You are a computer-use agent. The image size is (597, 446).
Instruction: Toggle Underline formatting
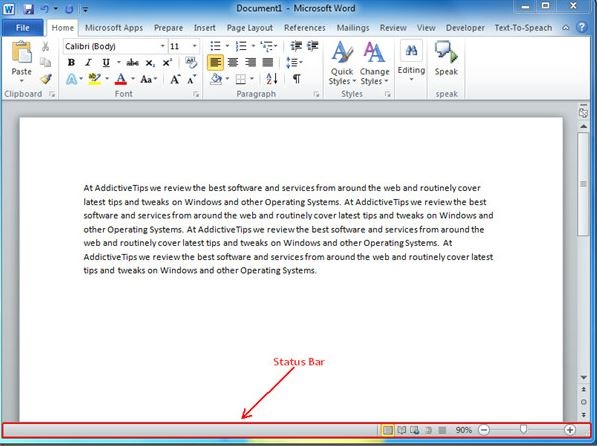click(x=106, y=62)
